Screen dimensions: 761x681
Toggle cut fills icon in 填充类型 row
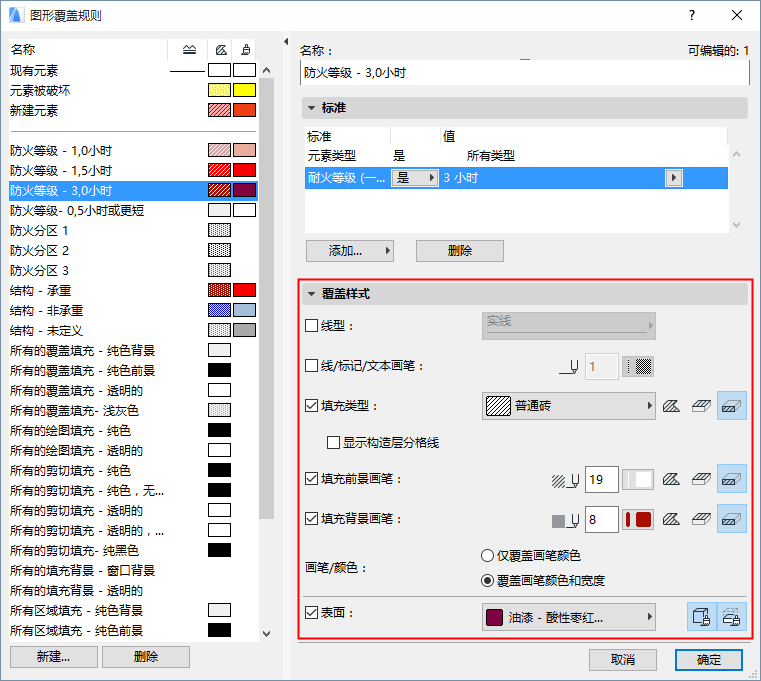731,406
